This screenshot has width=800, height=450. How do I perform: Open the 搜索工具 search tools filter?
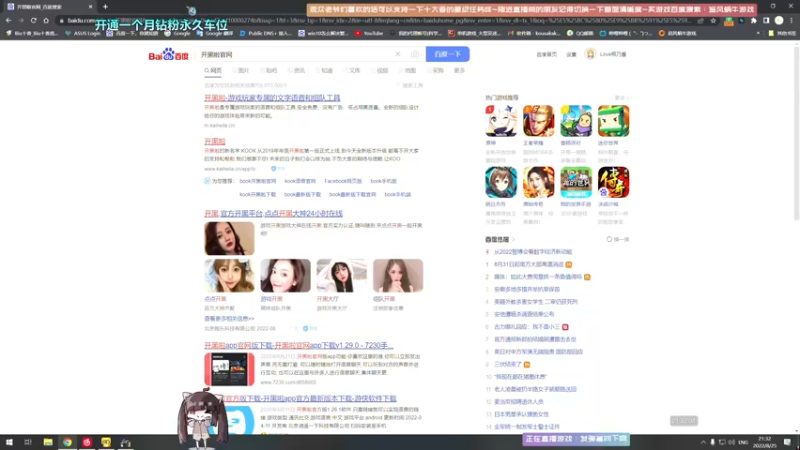[x=410, y=85]
